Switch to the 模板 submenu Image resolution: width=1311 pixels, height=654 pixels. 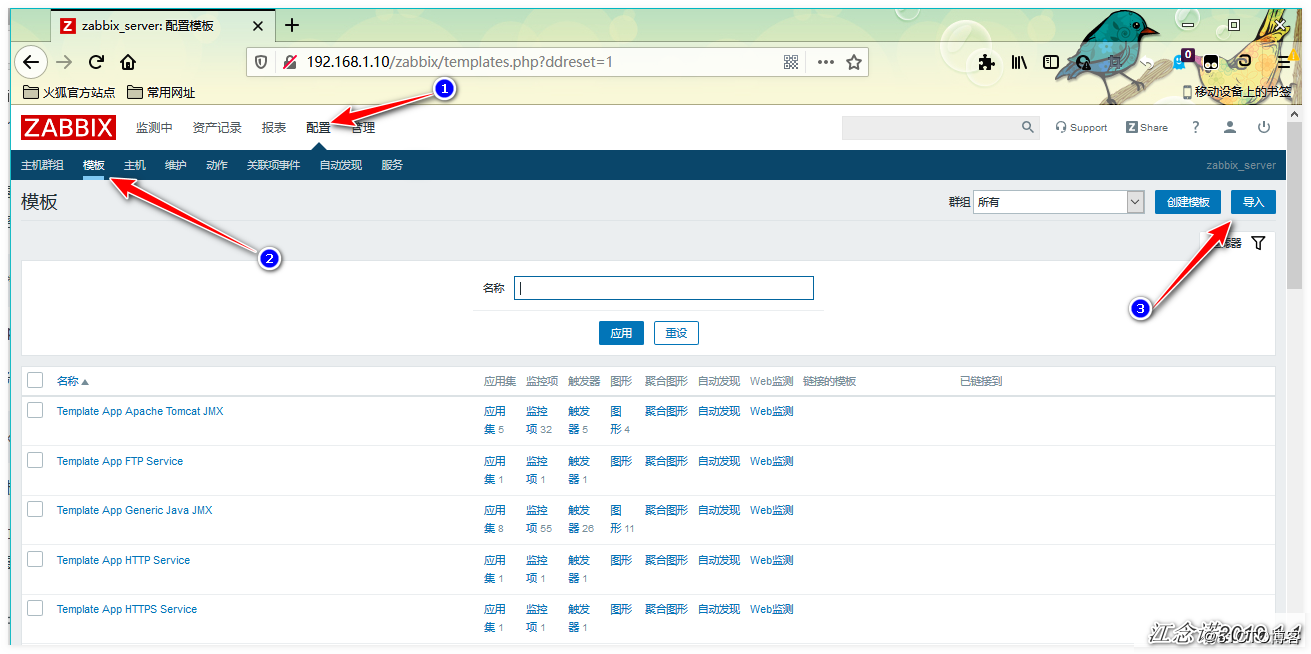tap(94, 165)
